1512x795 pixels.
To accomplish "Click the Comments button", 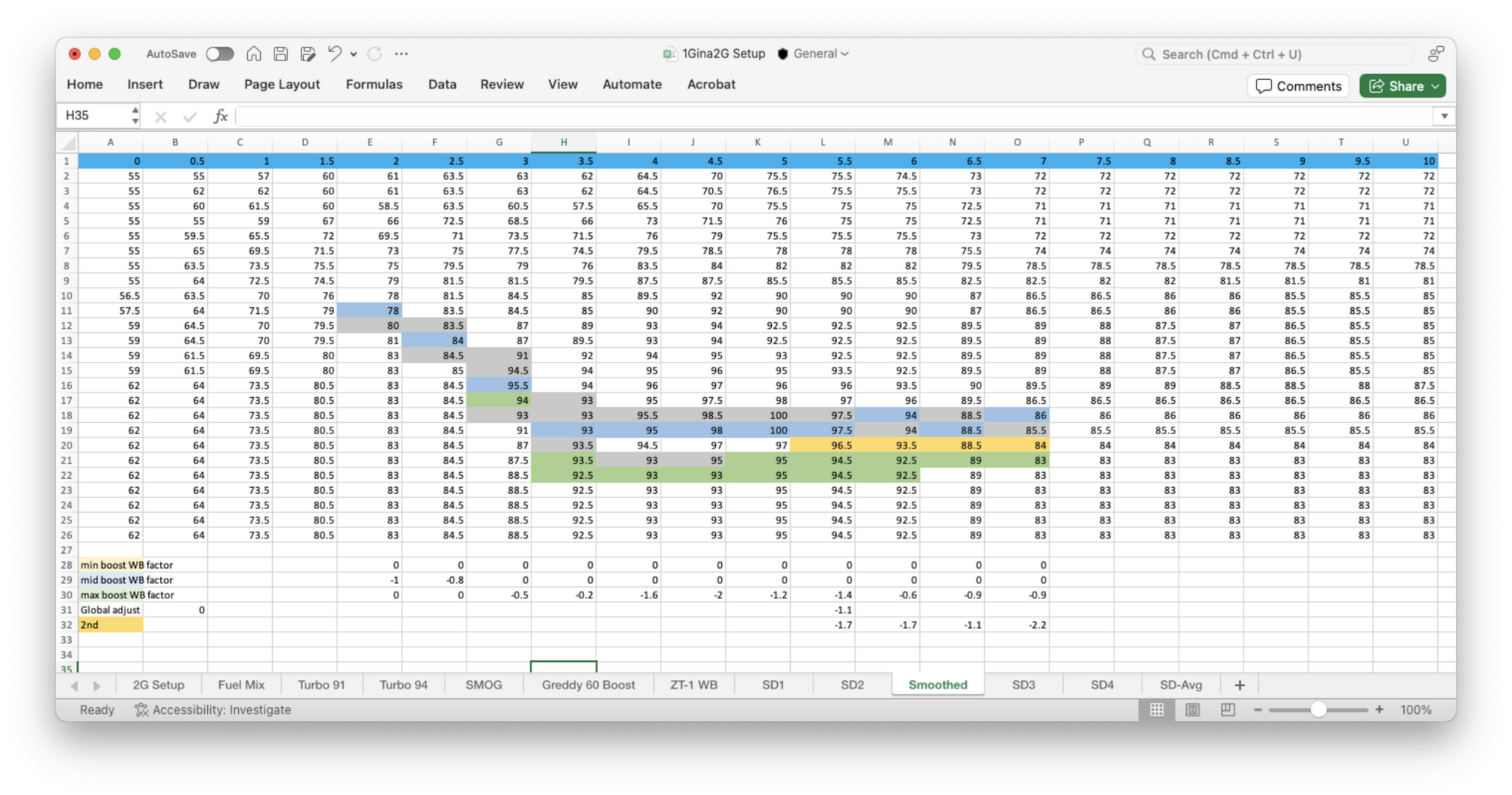I will point(1298,86).
